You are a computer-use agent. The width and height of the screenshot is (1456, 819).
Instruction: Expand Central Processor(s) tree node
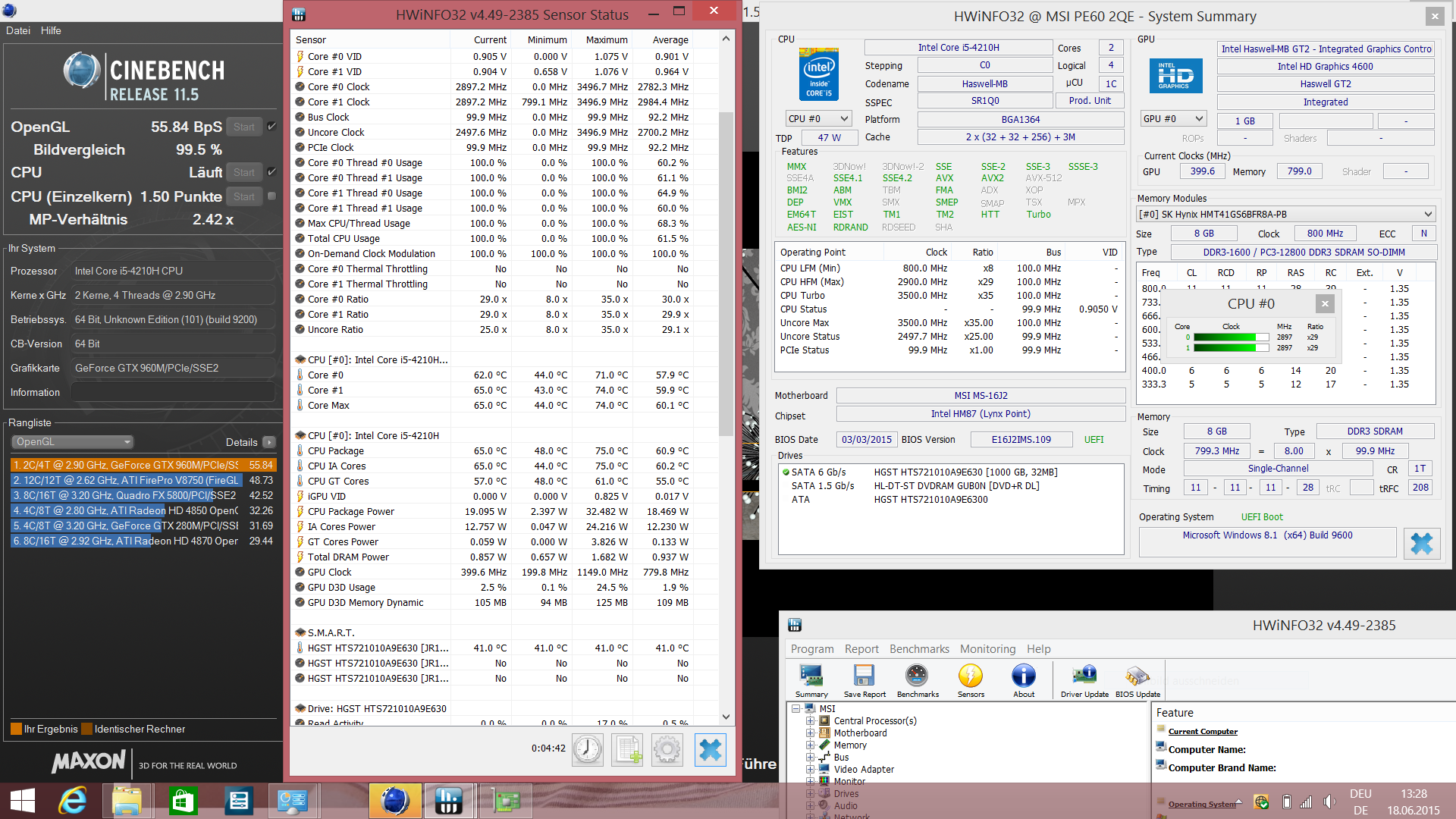point(810,721)
